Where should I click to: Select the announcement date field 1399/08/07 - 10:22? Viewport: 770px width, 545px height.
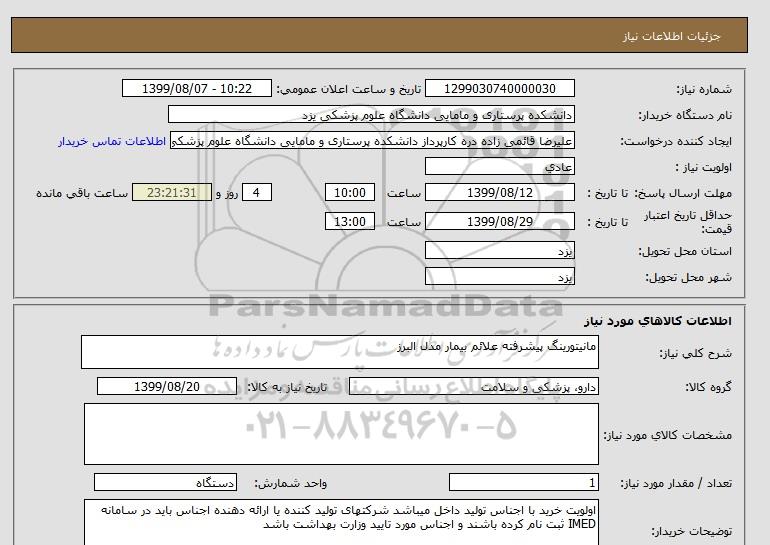pos(196,88)
